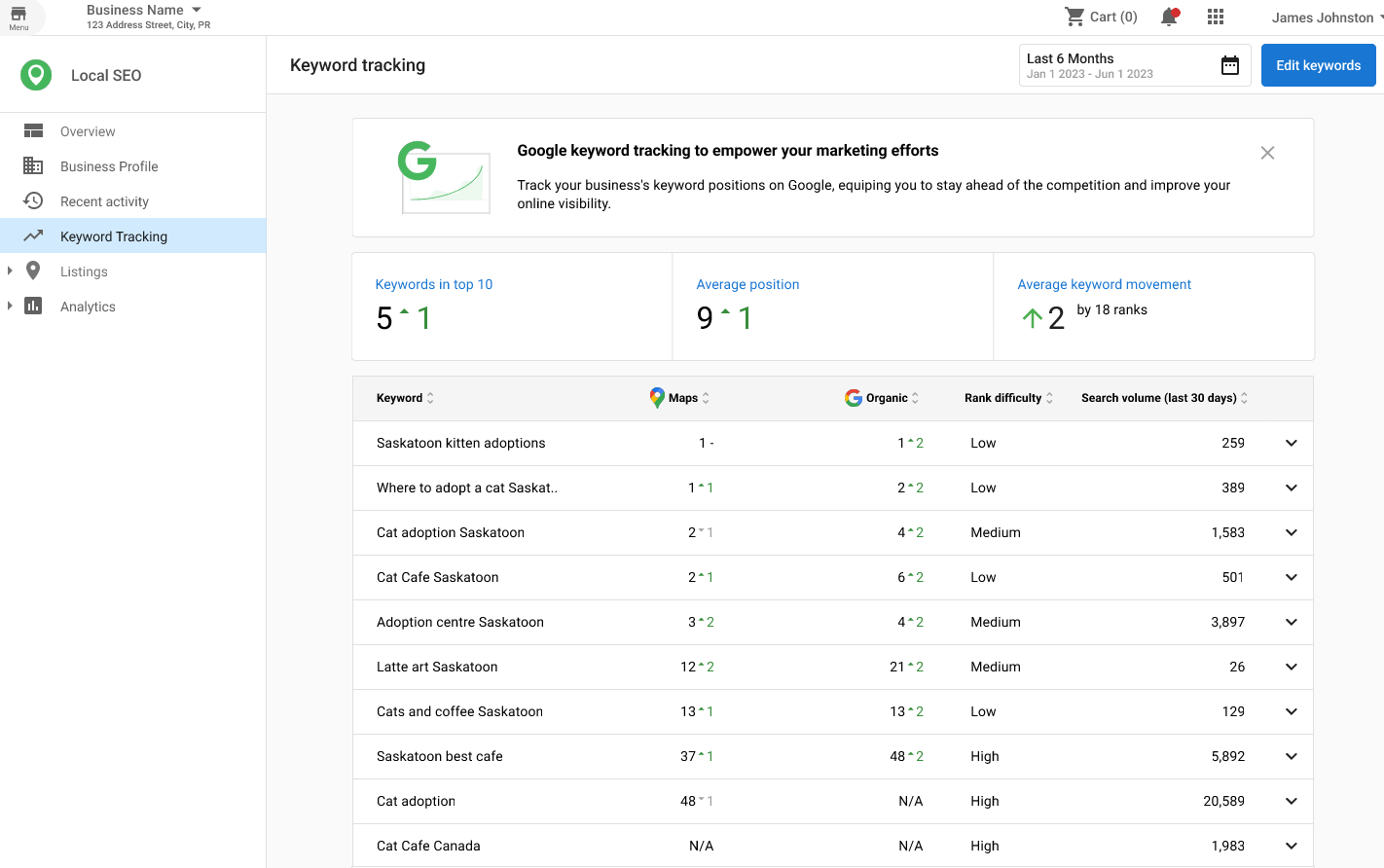The image size is (1384, 868).
Task: Click the storefront Menu icon
Action: pos(18,17)
